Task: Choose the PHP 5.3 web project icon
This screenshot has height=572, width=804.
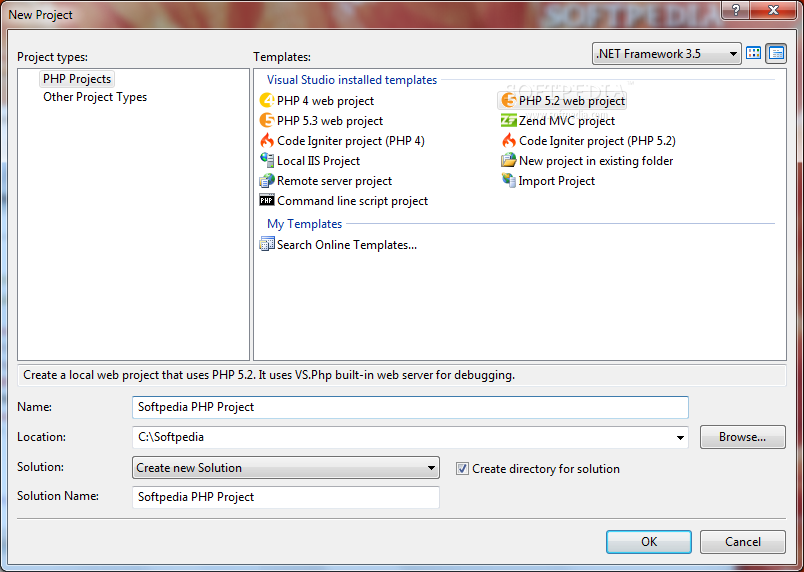Action: coord(267,120)
